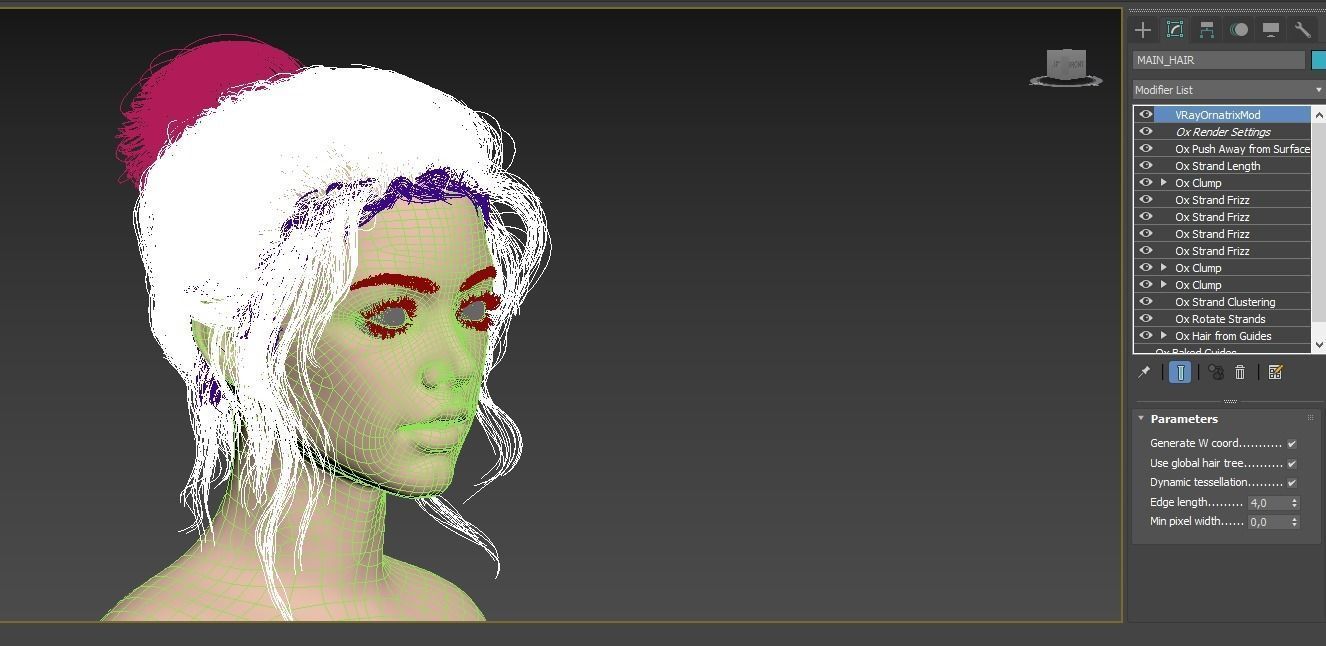This screenshot has height=646, width=1326.
Task: Switch to the Modify panel tab
Action: click(x=1175, y=30)
